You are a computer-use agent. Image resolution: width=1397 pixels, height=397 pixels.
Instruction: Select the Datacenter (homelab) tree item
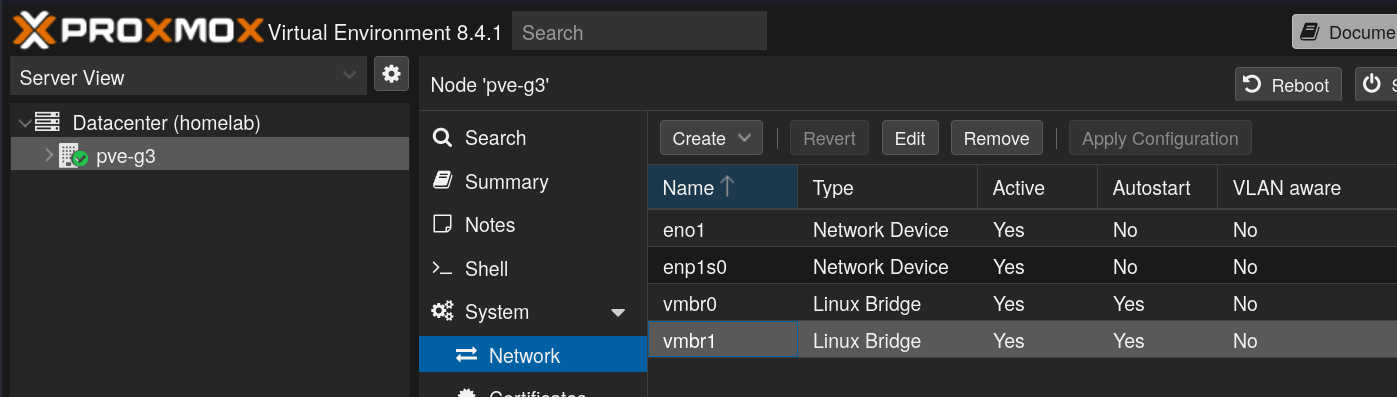coord(209,123)
